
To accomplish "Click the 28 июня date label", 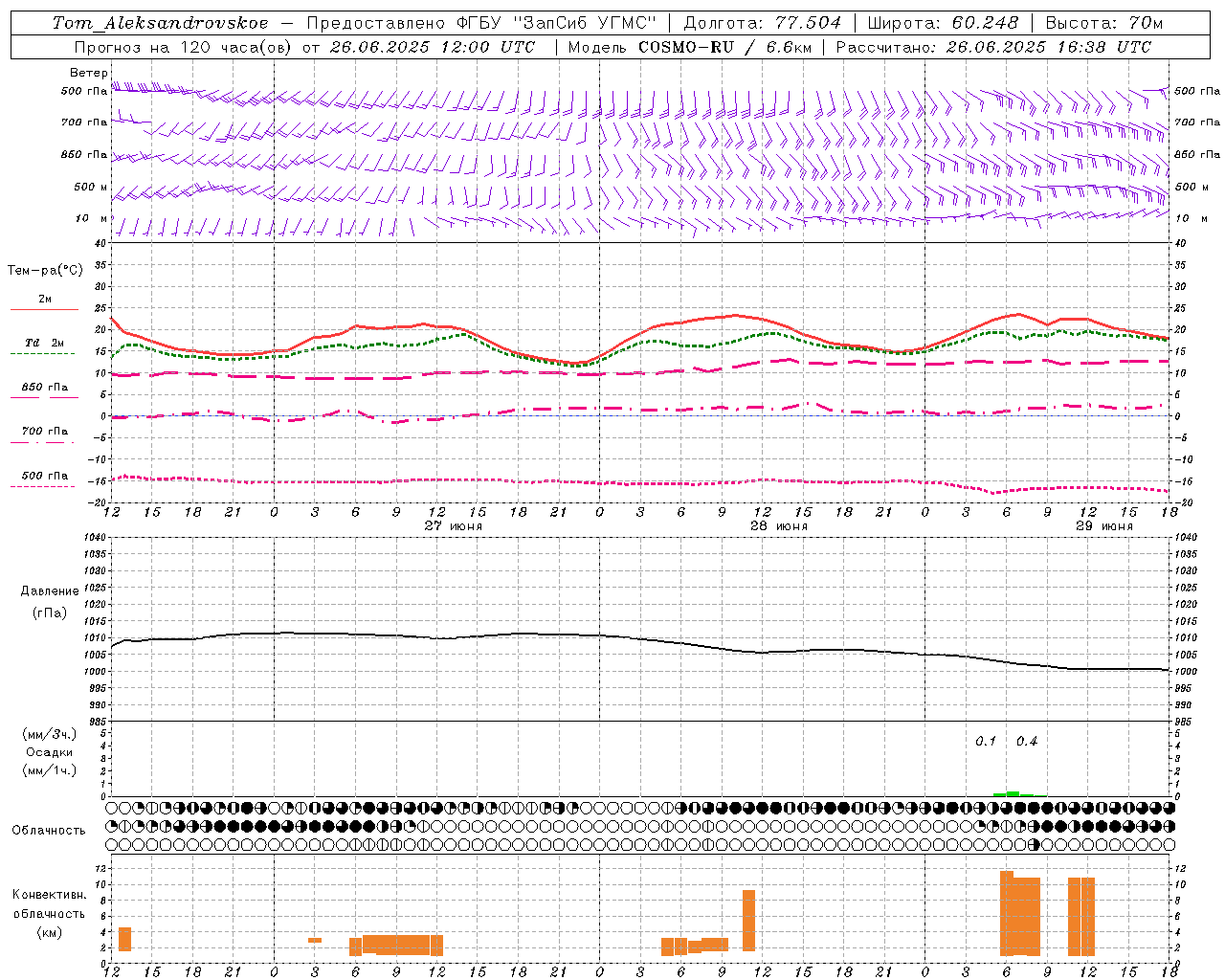I will point(779,526).
